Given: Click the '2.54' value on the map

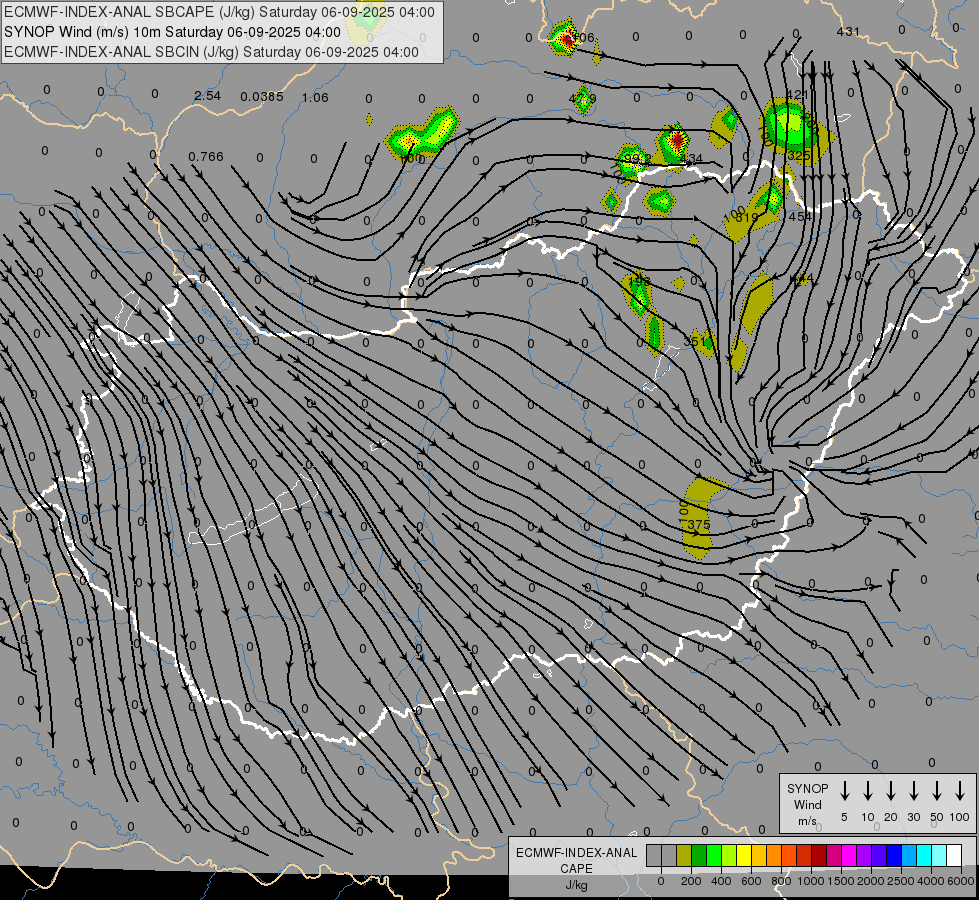Looking at the screenshot, I should pos(207,96).
